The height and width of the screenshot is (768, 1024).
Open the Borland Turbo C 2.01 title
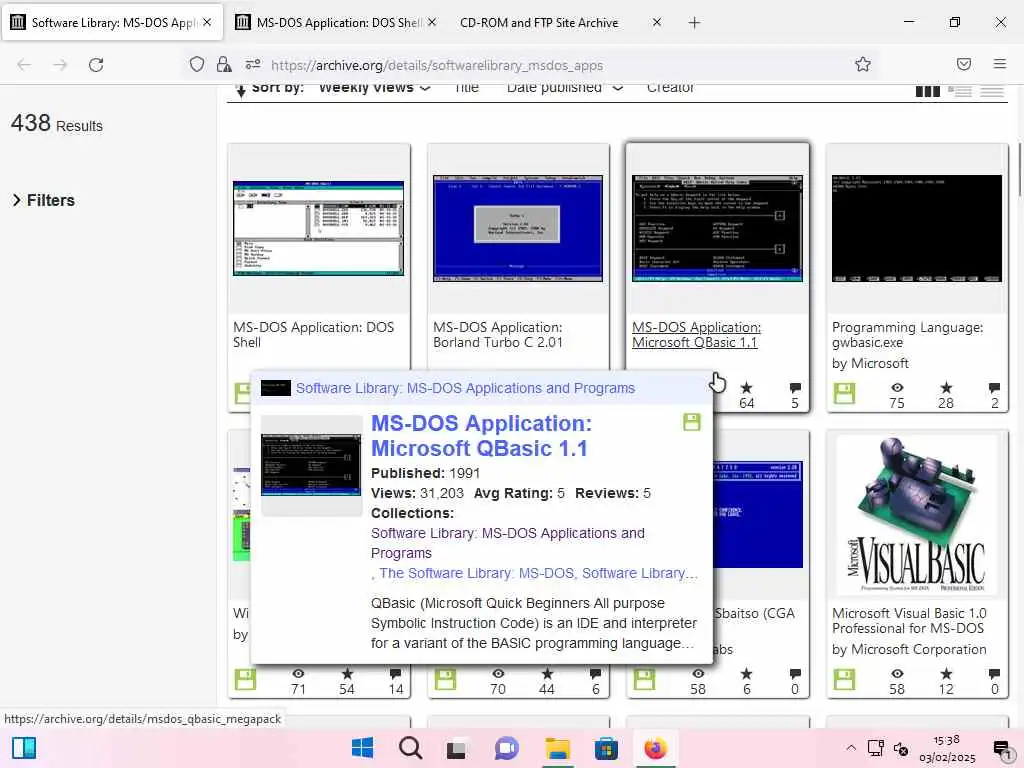pyautogui.click(x=498, y=335)
